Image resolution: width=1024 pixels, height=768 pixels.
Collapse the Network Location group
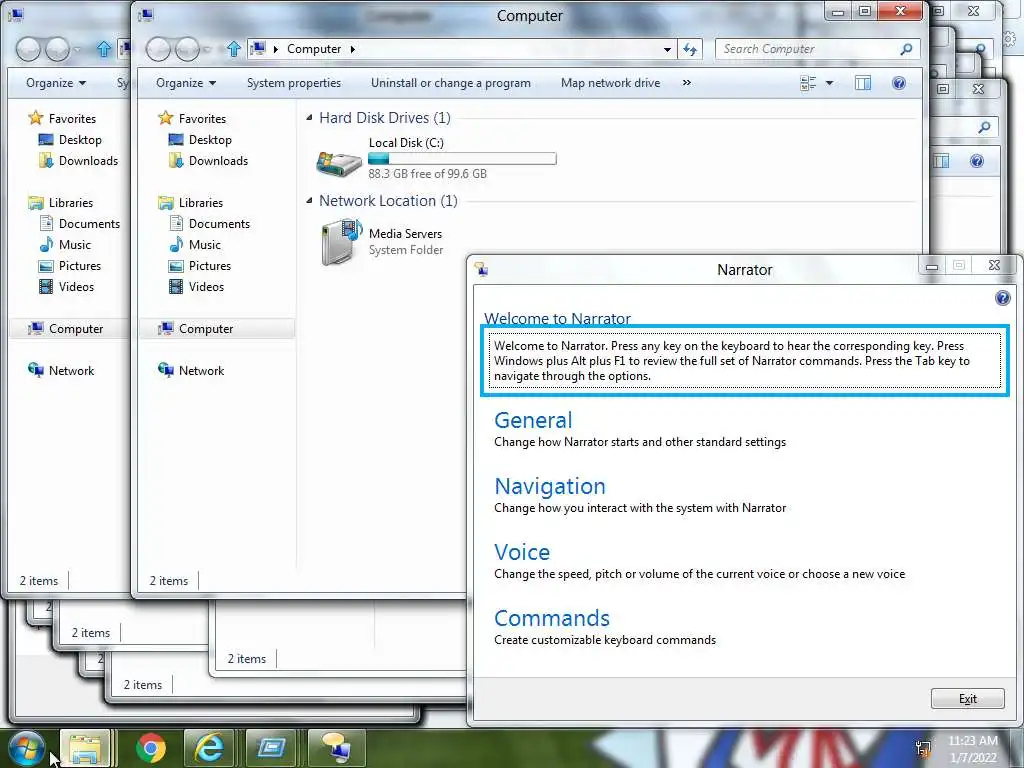pyautogui.click(x=310, y=201)
